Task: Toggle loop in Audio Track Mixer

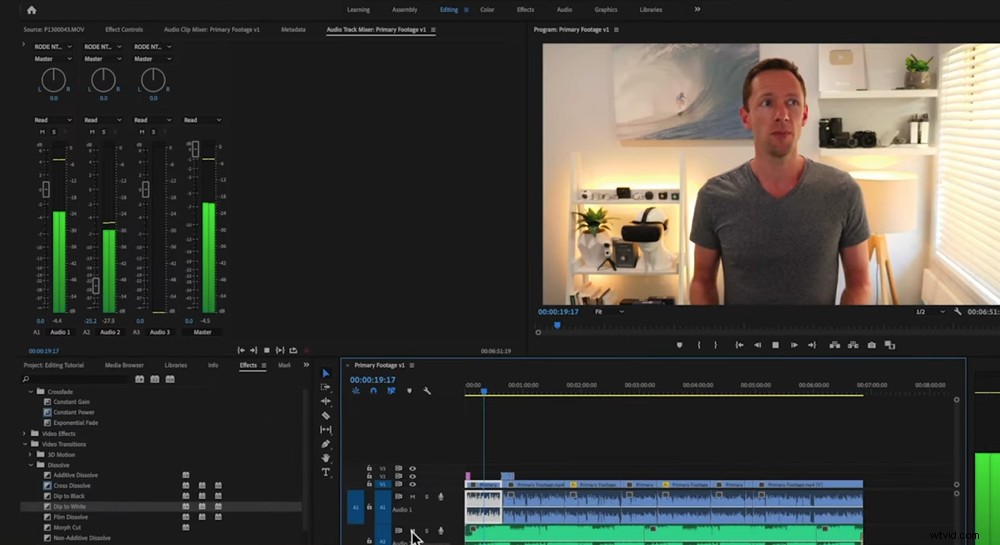Action: pos(293,351)
